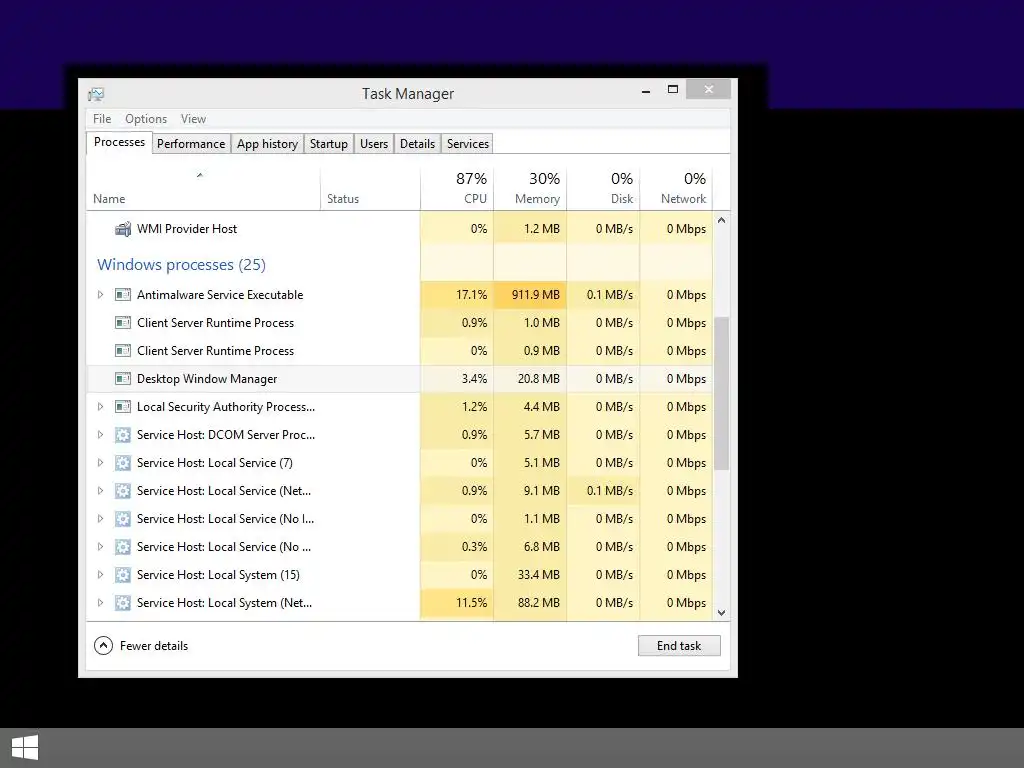The width and height of the screenshot is (1024, 768).
Task: Click the scrollbar up arrow
Action: [722, 221]
